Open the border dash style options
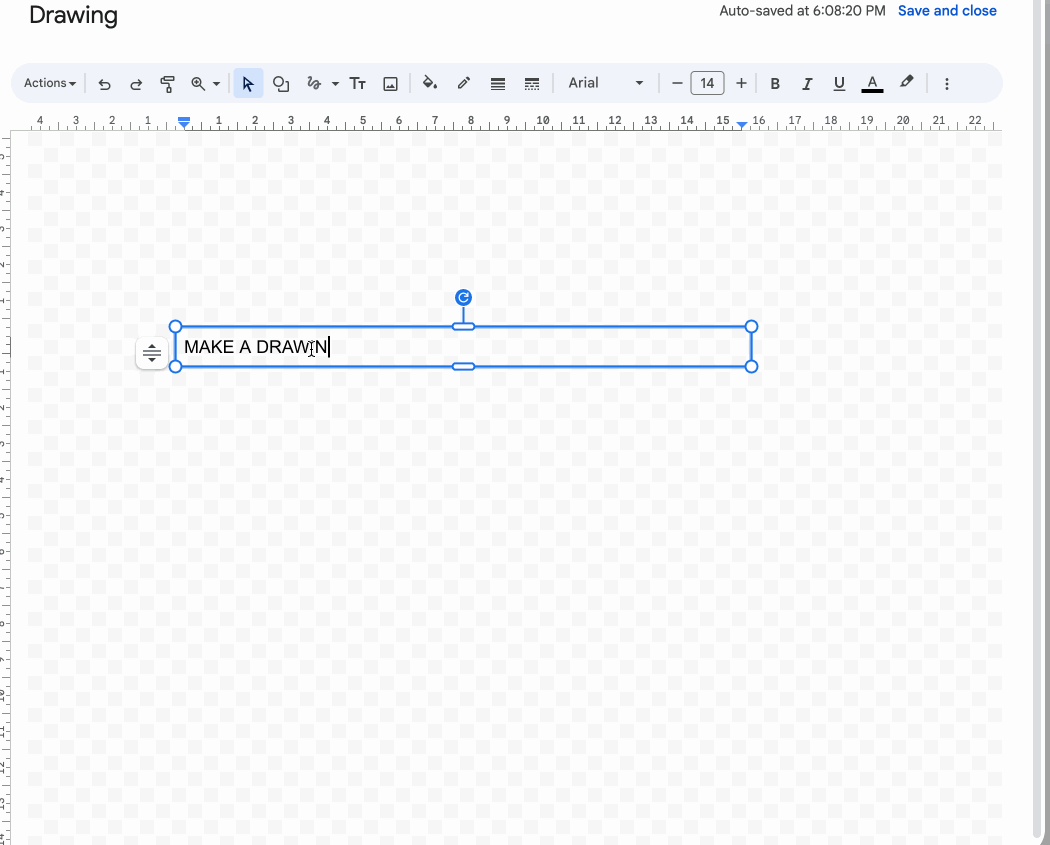This screenshot has width=1050, height=845. 532,84
